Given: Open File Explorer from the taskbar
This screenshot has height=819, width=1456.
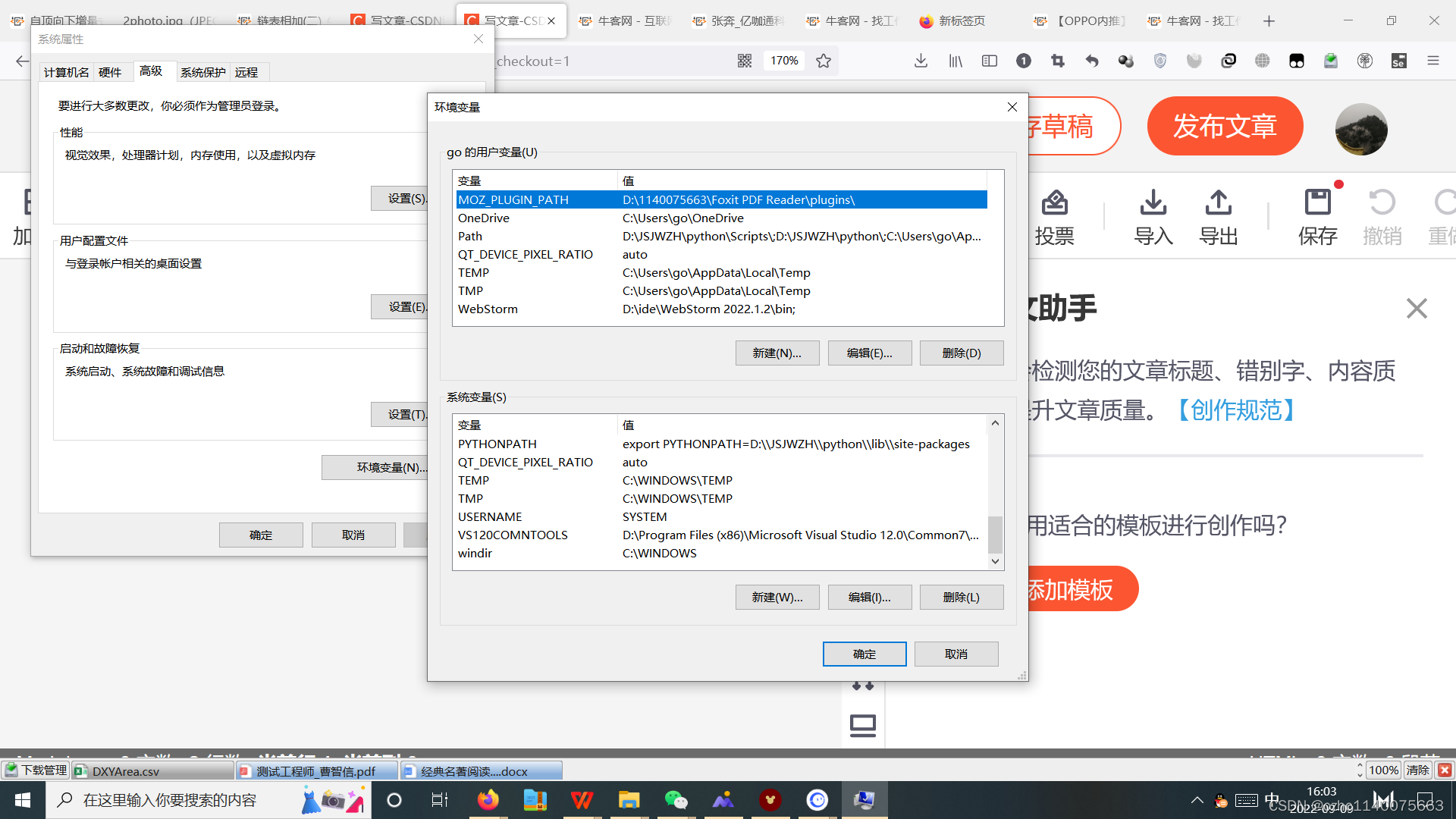Looking at the screenshot, I should [x=629, y=800].
